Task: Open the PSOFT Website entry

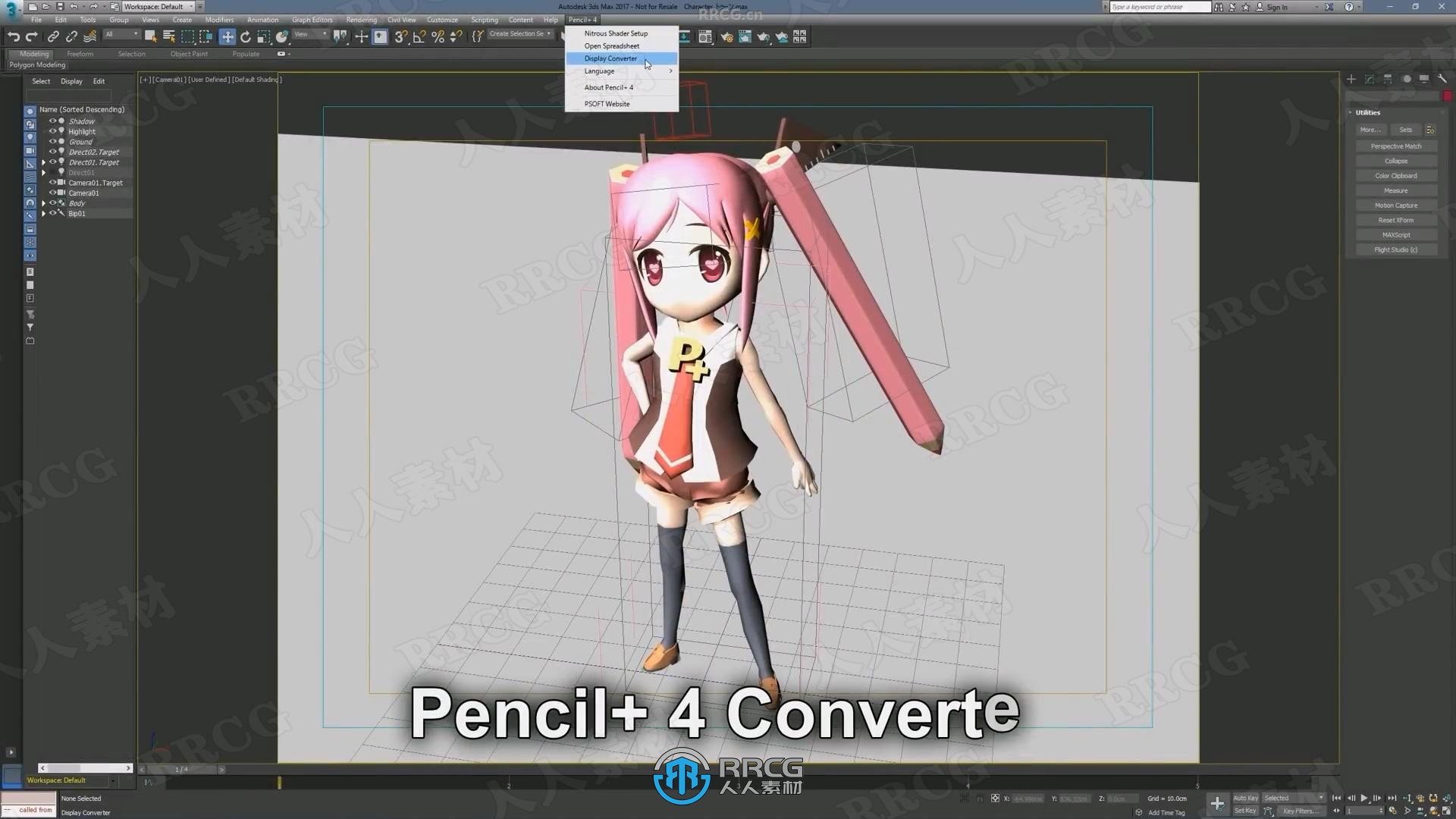Action: pyautogui.click(x=622, y=104)
